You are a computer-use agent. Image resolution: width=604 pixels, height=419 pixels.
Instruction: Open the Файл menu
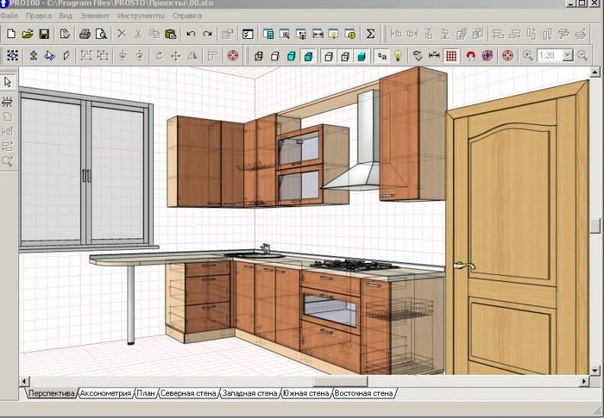pos(10,17)
